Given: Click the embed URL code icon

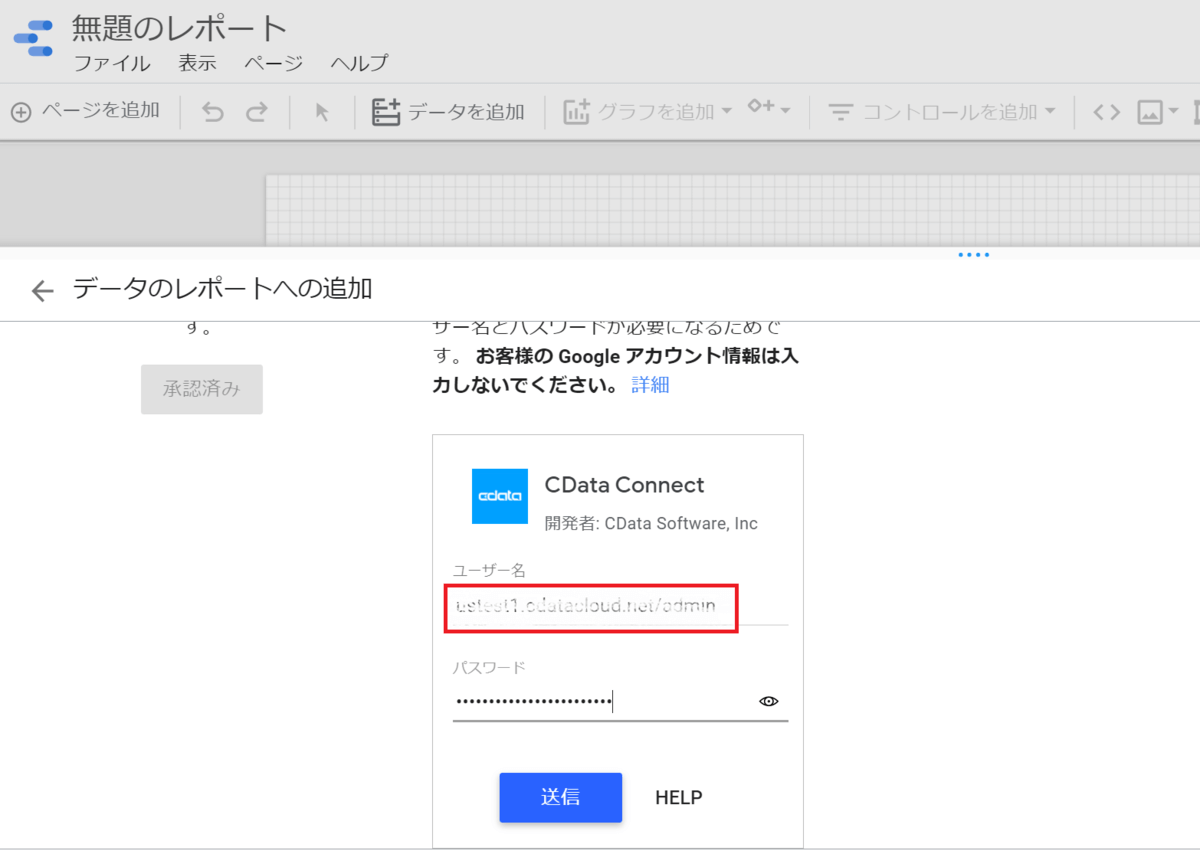Looking at the screenshot, I should coord(1106,112).
